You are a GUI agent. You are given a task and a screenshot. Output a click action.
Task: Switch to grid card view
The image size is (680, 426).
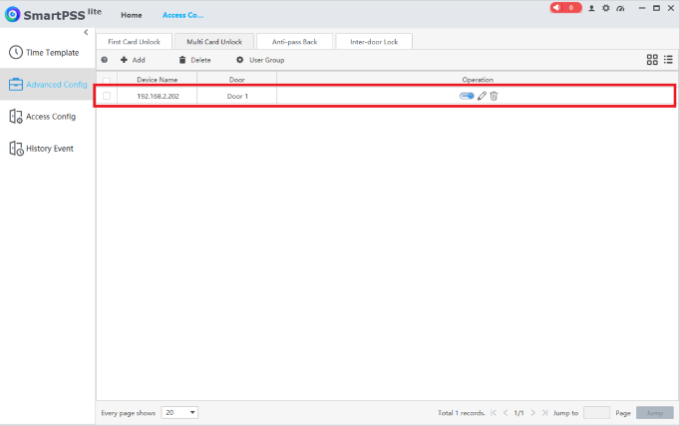[652, 60]
